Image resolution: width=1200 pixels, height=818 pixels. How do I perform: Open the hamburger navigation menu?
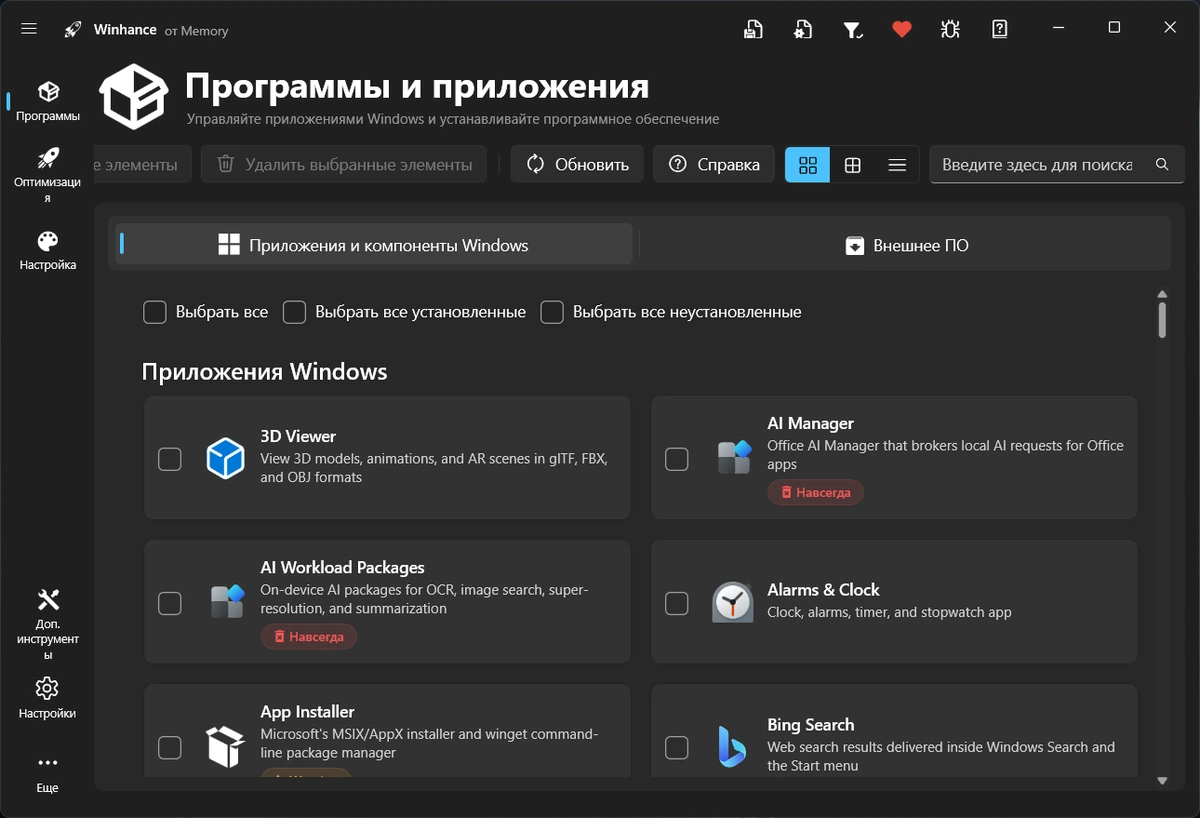click(29, 29)
